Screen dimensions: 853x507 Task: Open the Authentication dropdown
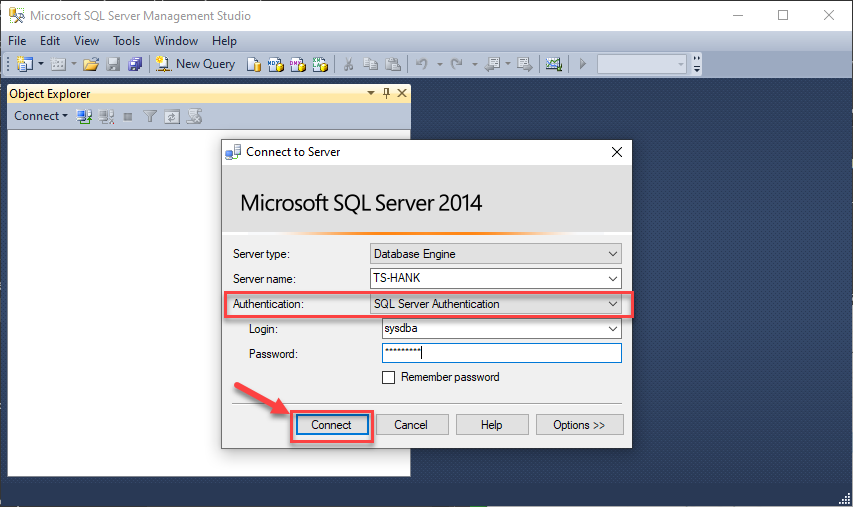(613, 304)
